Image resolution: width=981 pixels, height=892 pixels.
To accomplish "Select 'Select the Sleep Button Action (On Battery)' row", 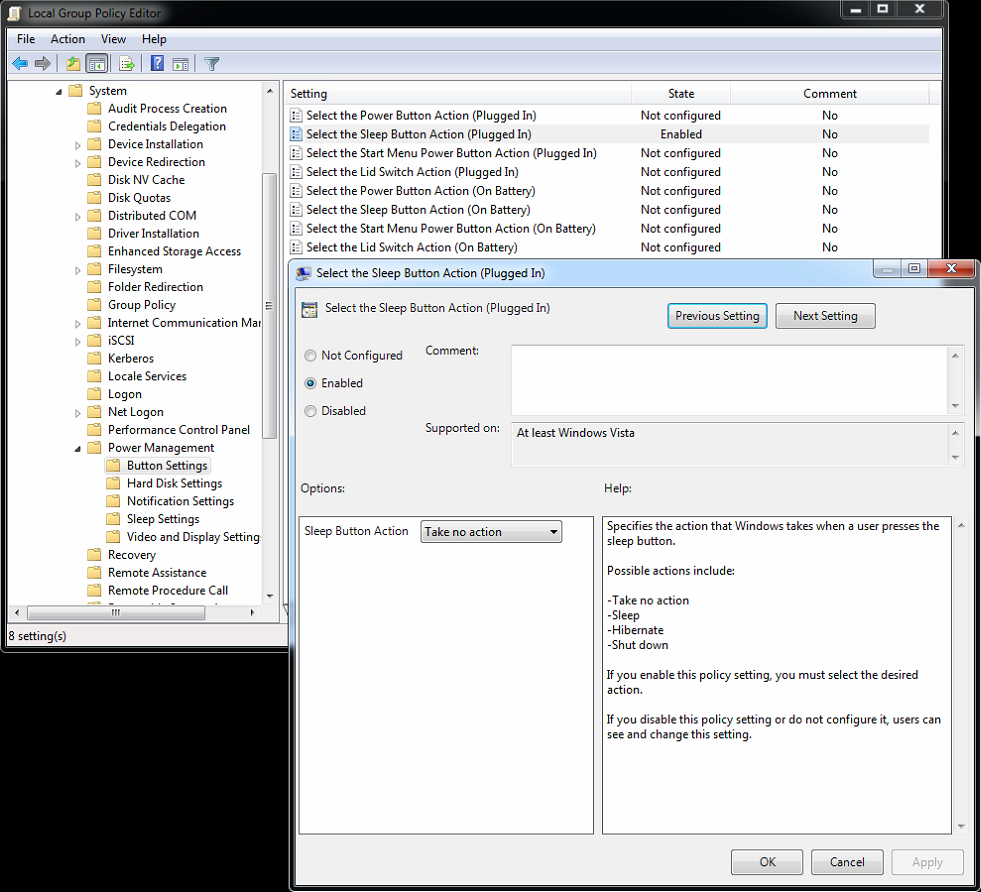I will [x=609, y=210].
